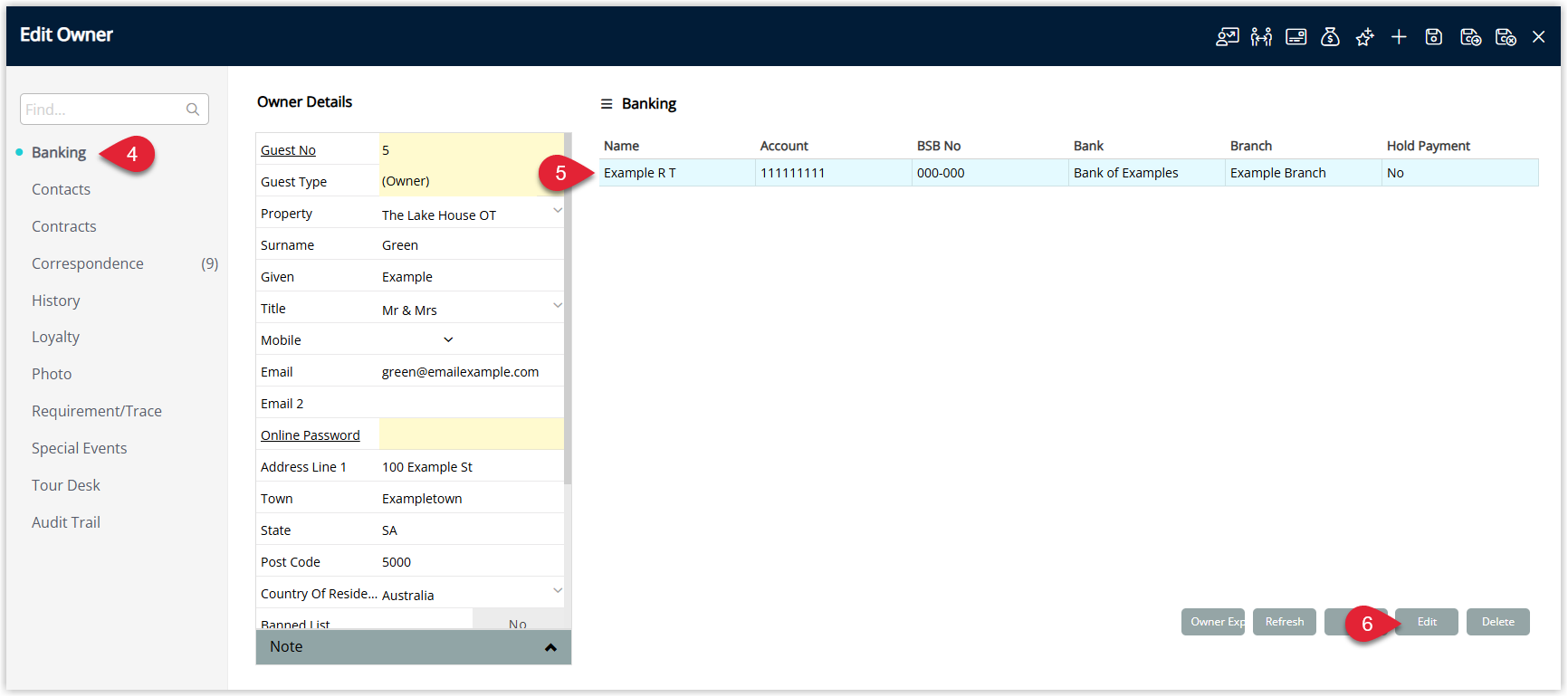
Task: Click the State field SA
Action: (x=471, y=530)
